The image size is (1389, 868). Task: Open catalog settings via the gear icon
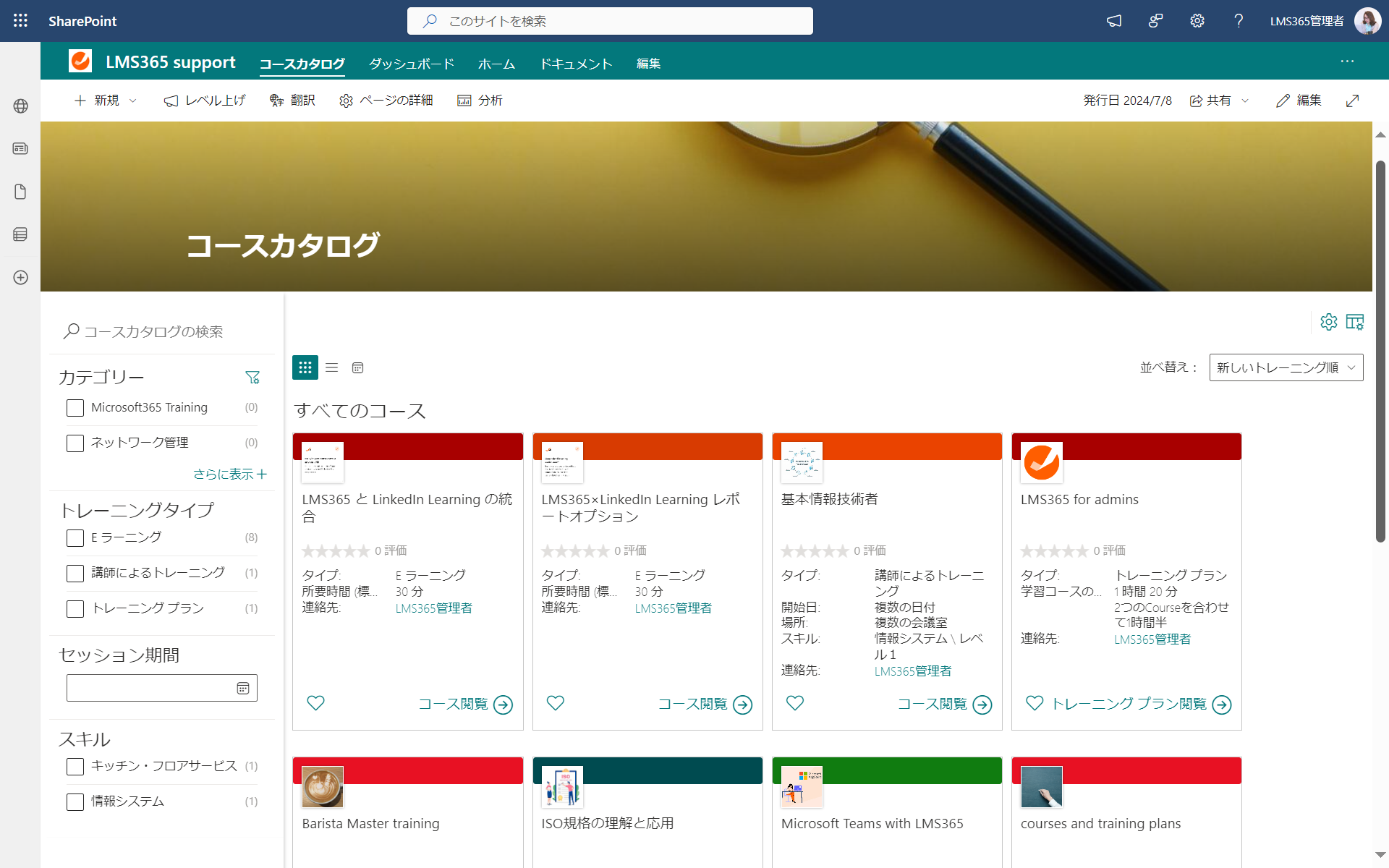pos(1329,322)
